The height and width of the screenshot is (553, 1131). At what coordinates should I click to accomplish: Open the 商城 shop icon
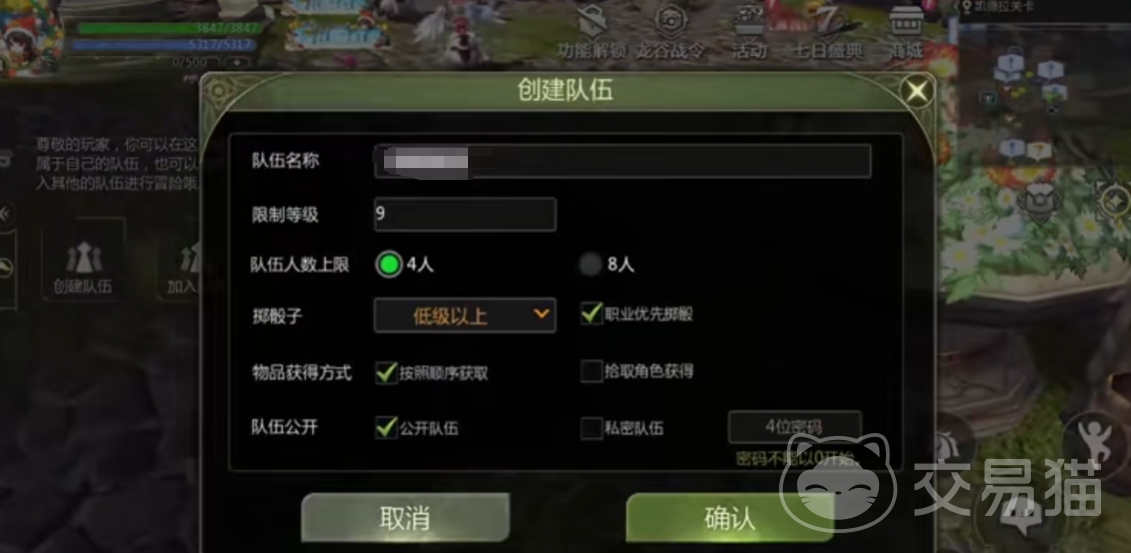tap(906, 31)
